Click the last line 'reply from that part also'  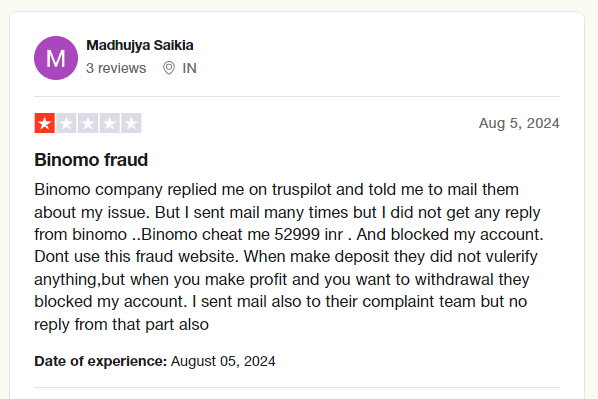coord(122,325)
